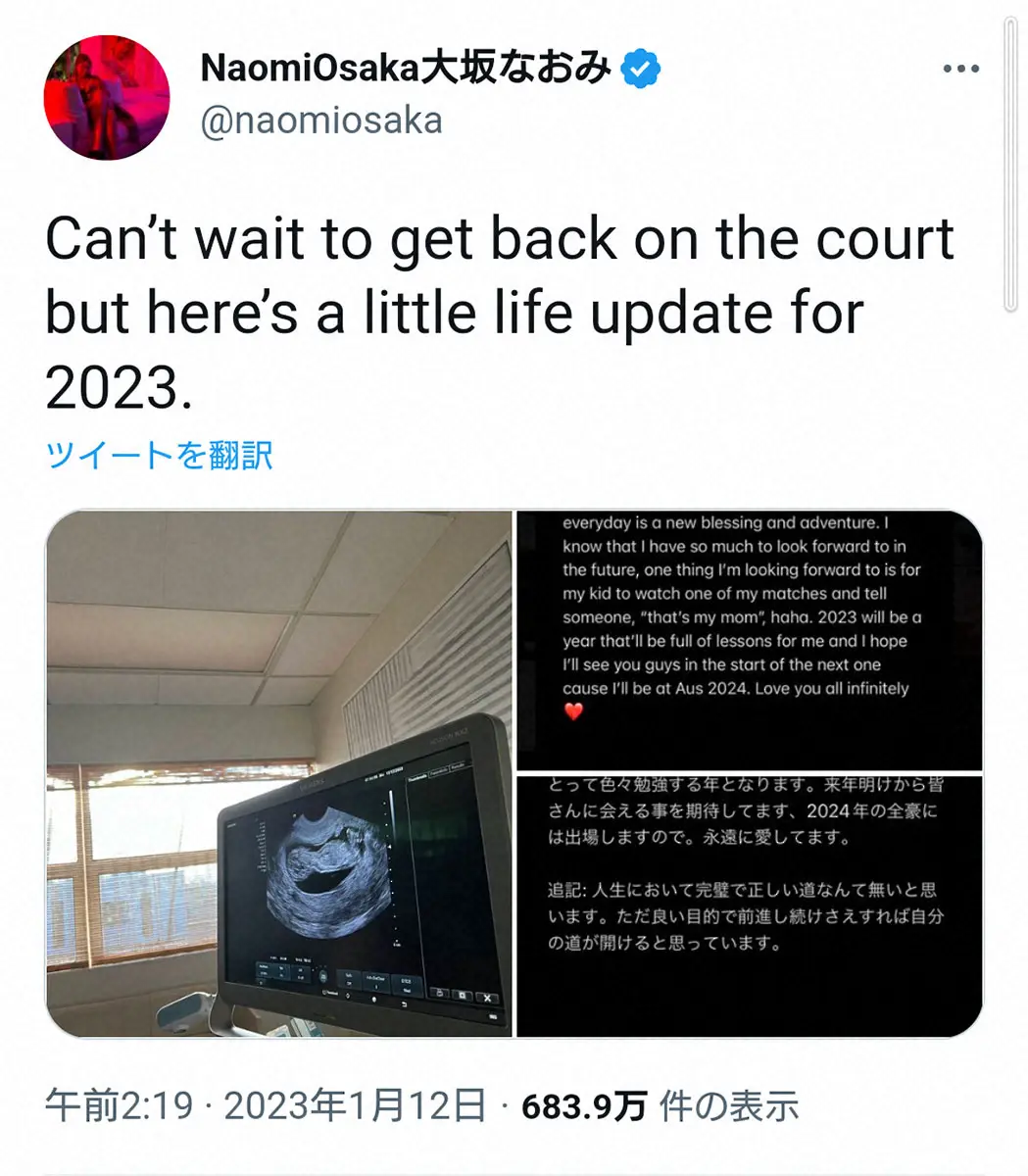
Task: Click the tweet text about getting back on court
Action: click(500, 314)
